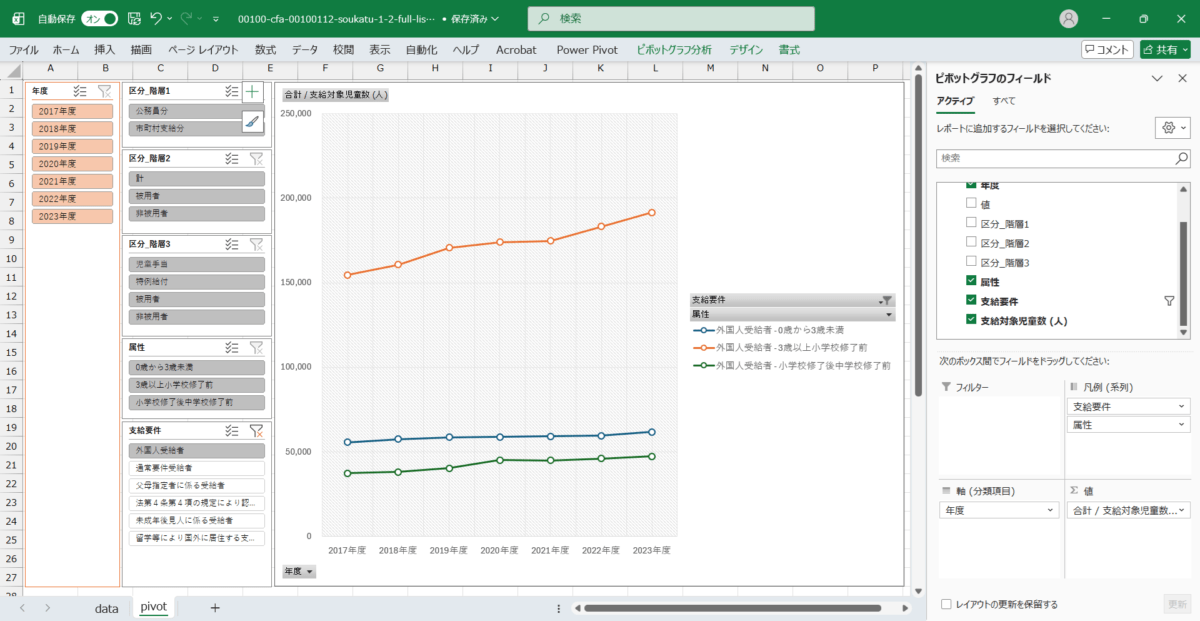Clear filter on 支給要件 slicer

pos(256,430)
